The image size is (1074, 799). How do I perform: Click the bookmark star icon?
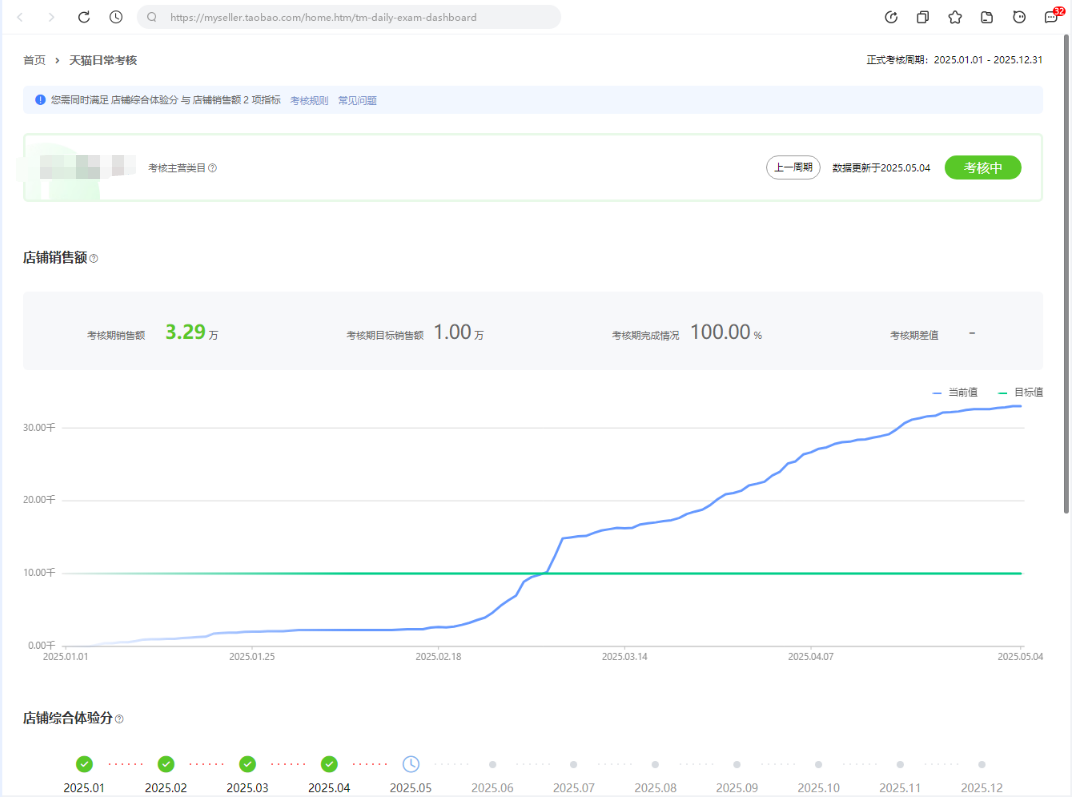[x=955, y=17]
